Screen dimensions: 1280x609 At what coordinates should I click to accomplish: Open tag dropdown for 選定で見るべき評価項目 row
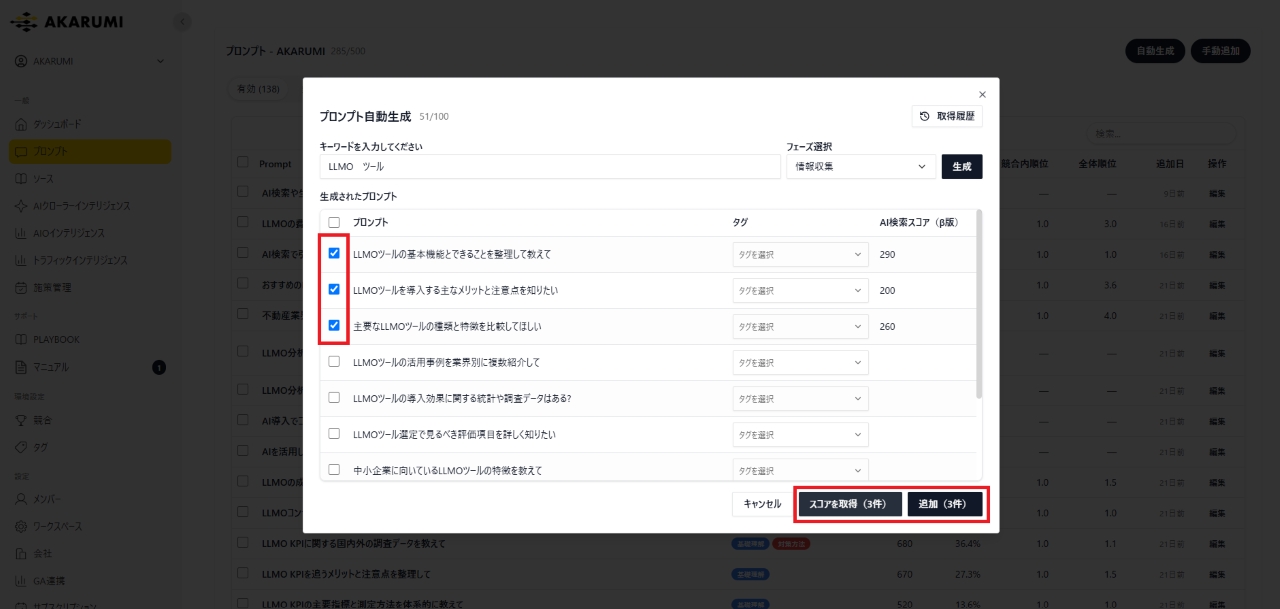click(x=800, y=434)
